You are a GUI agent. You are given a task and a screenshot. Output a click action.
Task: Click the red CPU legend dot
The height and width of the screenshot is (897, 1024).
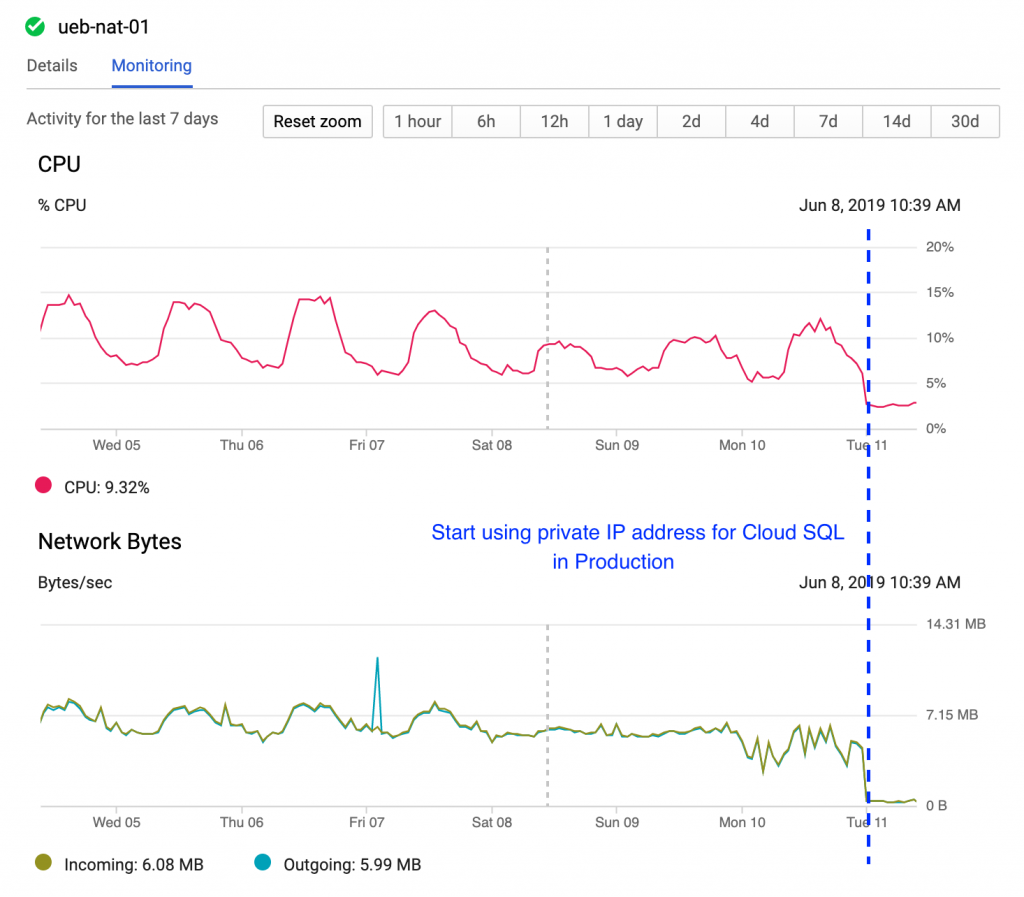[43, 485]
